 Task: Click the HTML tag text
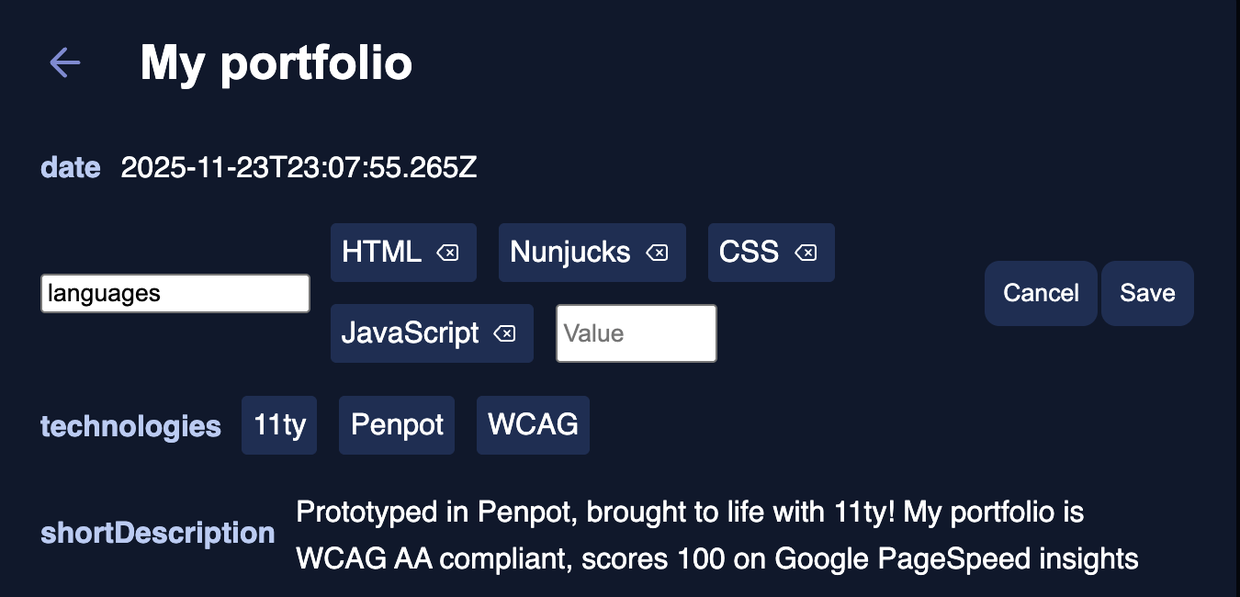pos(381,252)
